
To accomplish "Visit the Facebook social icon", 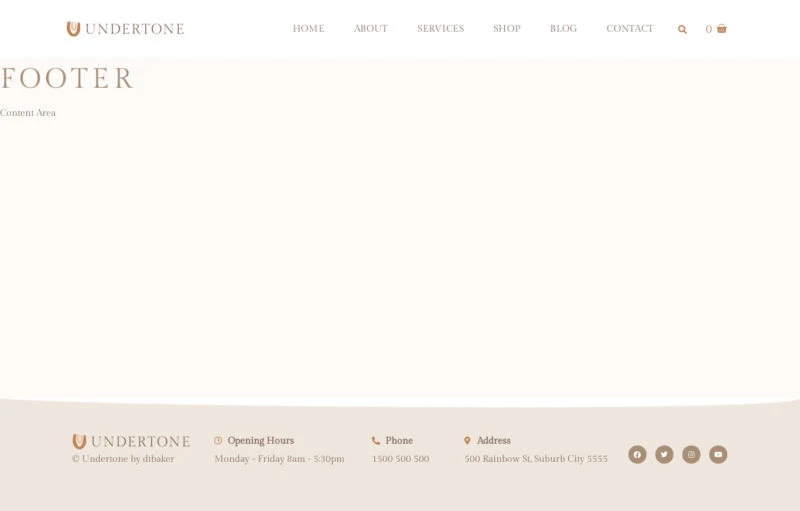I will tap(637, 454).
